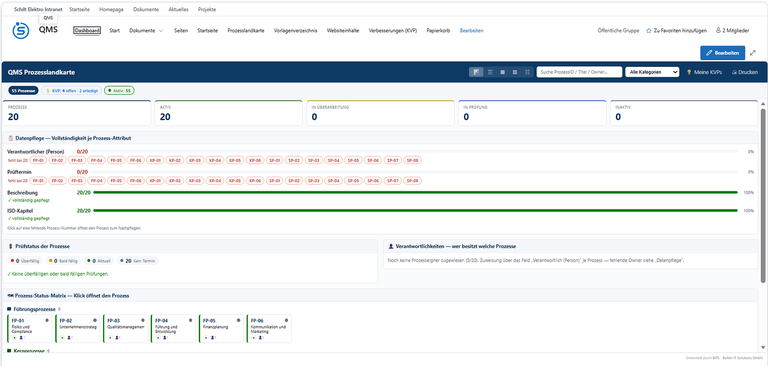Click Zu Favoriten hinzufügen

pyautogui.click(x=676, y=30)
